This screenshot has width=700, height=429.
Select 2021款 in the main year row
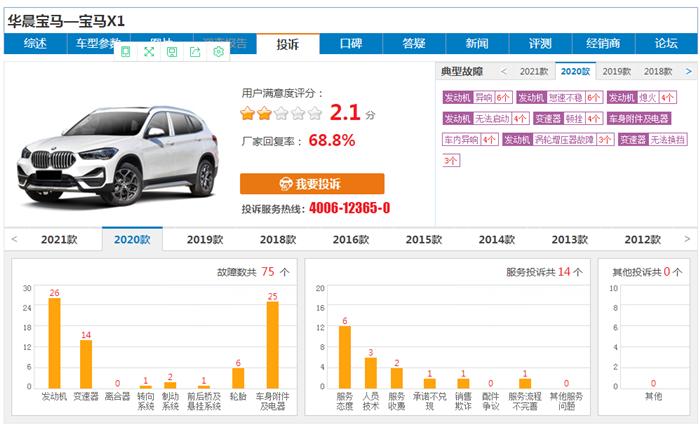click(59, 240)
